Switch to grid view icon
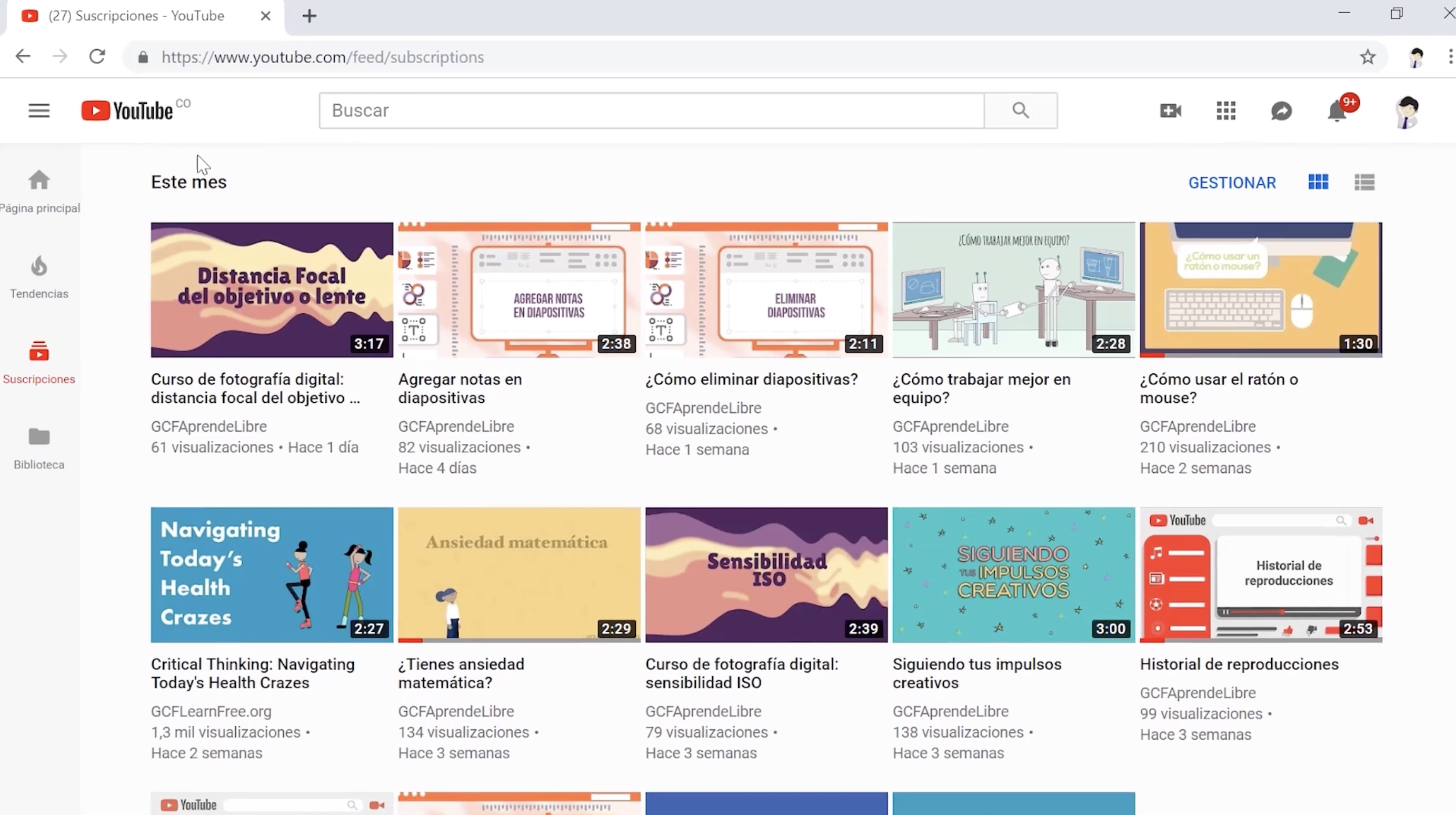1456x815 pixels. click(1318, 182)
